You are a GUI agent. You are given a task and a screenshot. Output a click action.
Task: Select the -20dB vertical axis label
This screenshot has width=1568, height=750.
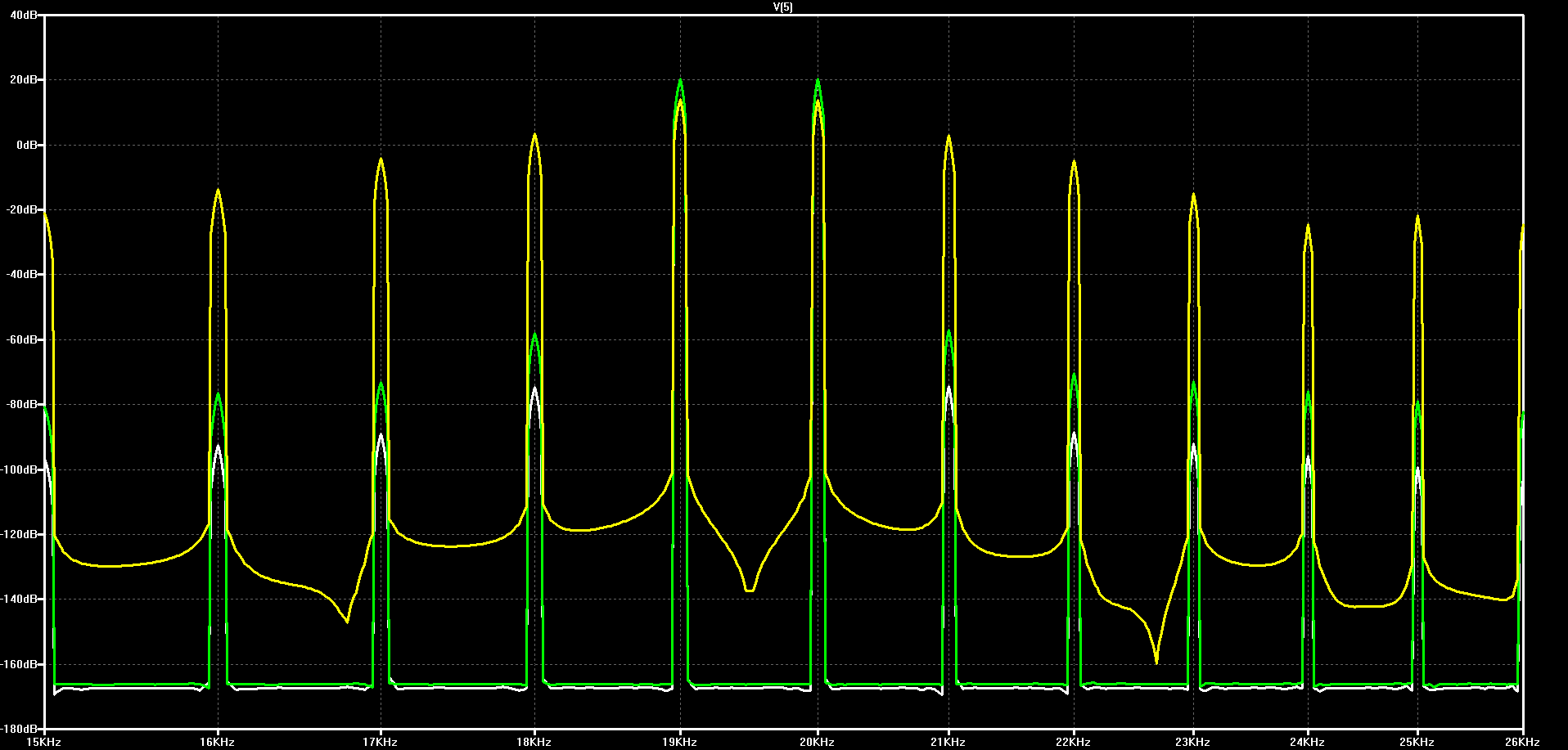point(22,209)
